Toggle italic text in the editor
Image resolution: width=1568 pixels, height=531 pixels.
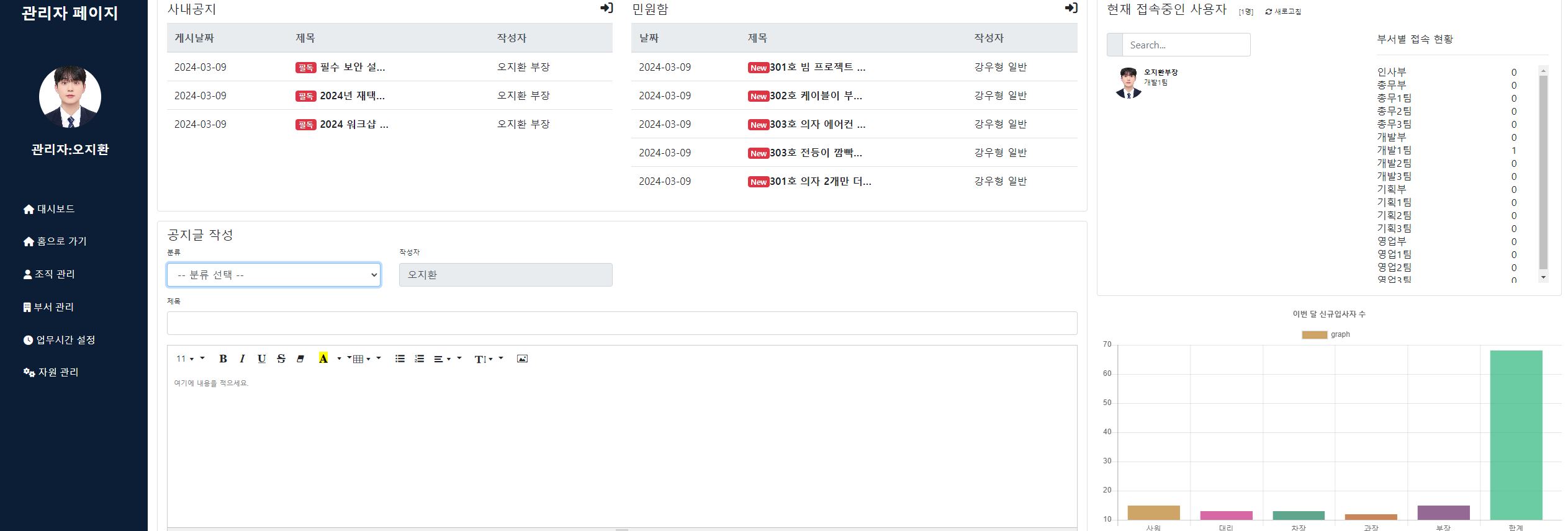(242, 359)
